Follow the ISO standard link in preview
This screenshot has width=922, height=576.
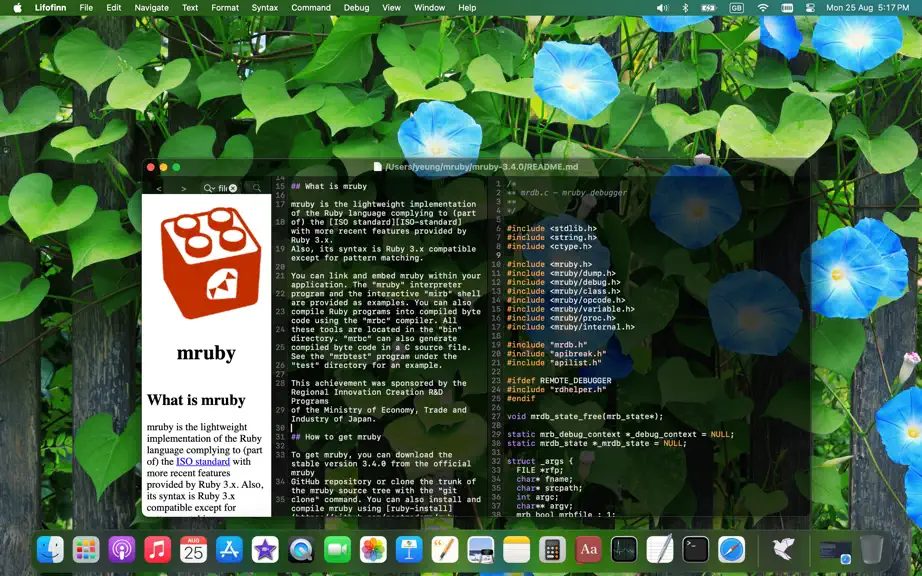(x=203, y=461)
